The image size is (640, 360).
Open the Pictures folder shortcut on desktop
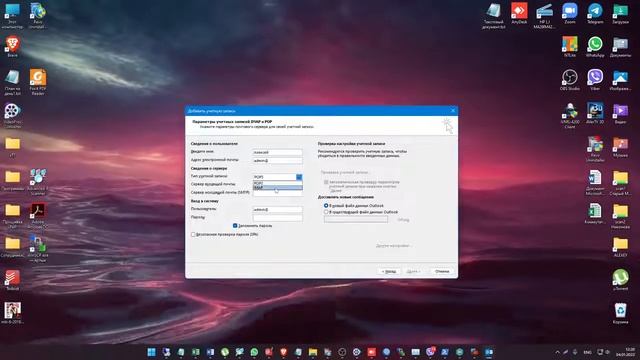click(x=620, y=80)
